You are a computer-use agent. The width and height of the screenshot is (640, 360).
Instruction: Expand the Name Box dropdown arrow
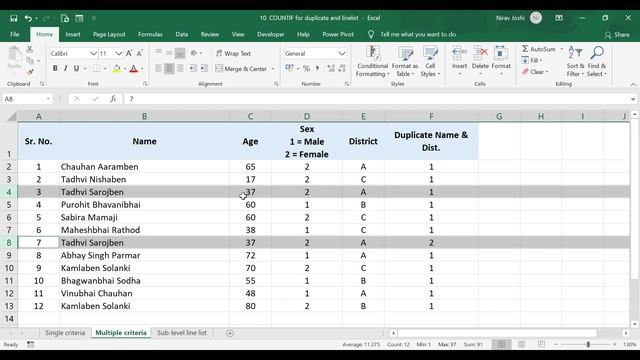tap(48, 99)
